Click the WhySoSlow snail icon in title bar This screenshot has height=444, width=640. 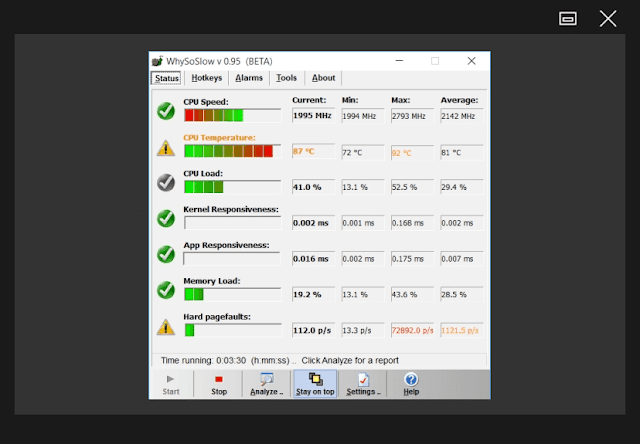coord(157,61)
